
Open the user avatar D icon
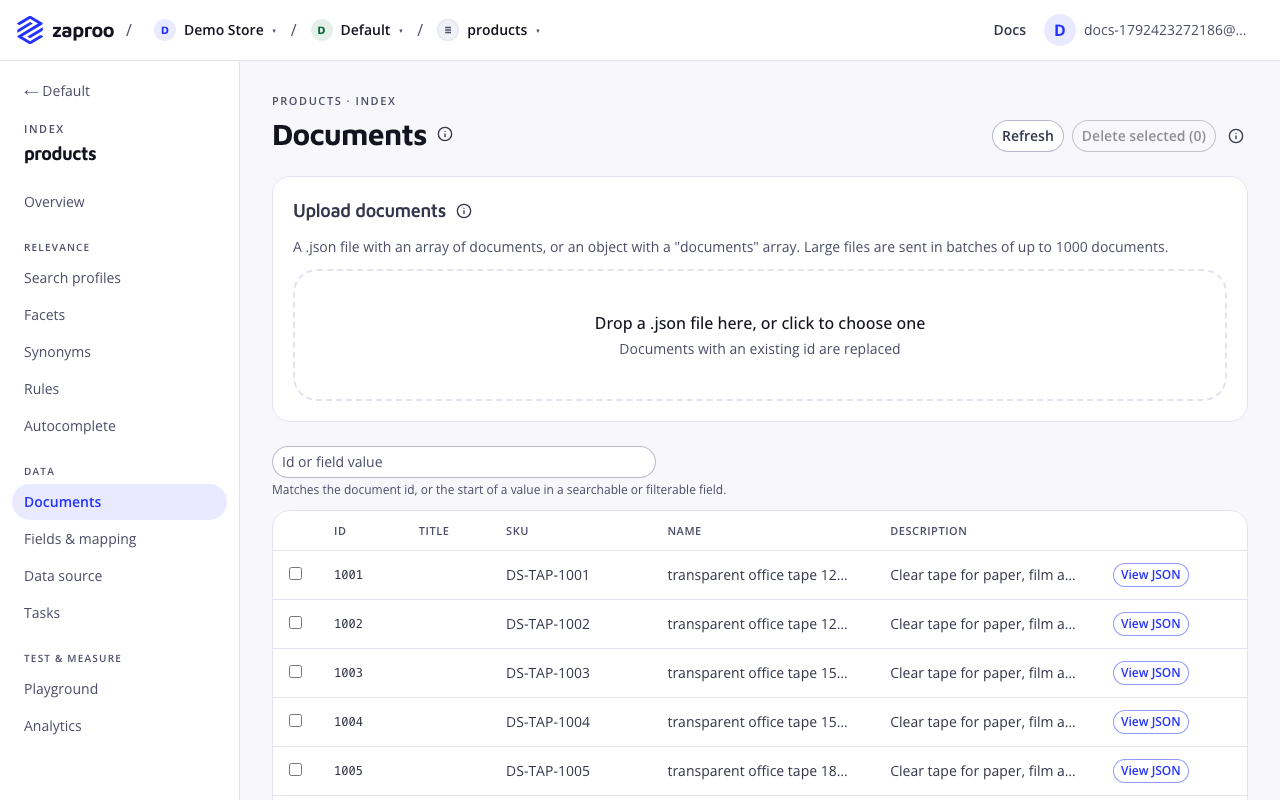[x=1060, y=30]
